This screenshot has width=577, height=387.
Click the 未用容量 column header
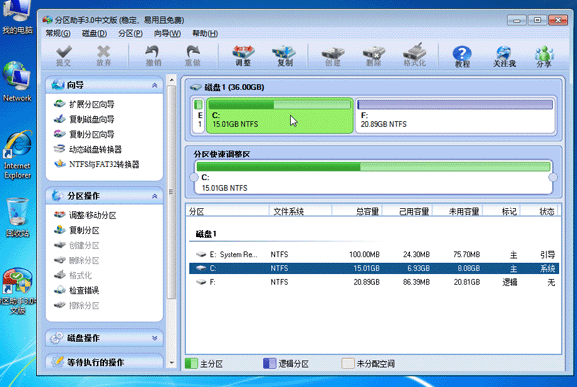coord(457,211)
